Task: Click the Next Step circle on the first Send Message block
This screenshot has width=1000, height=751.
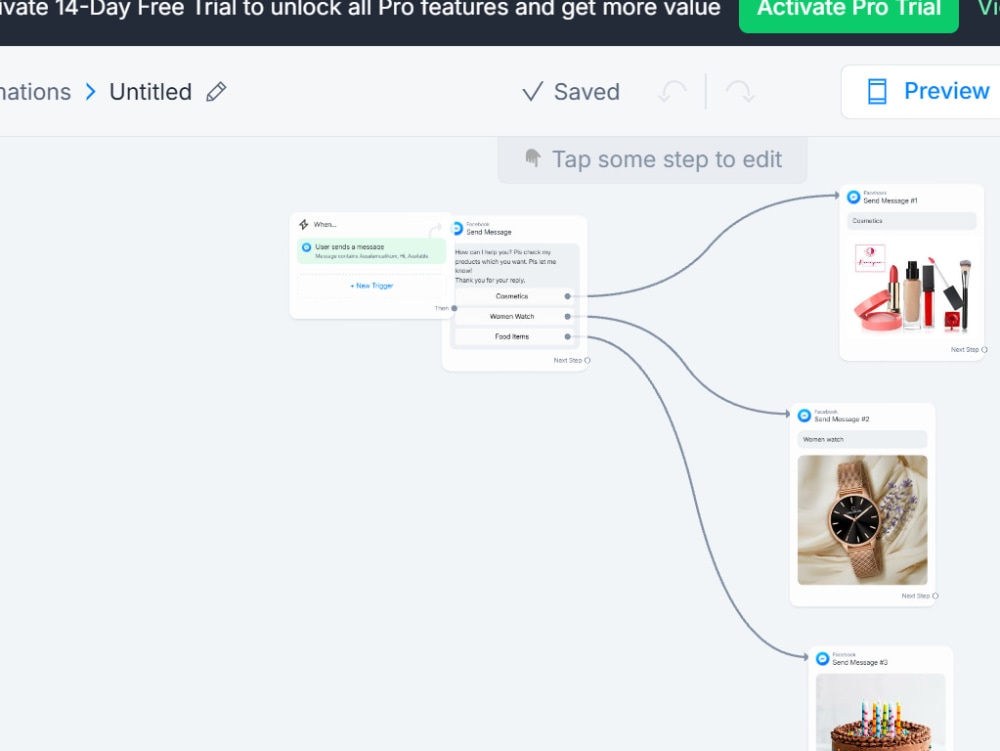Action: [x=587, y=360]
